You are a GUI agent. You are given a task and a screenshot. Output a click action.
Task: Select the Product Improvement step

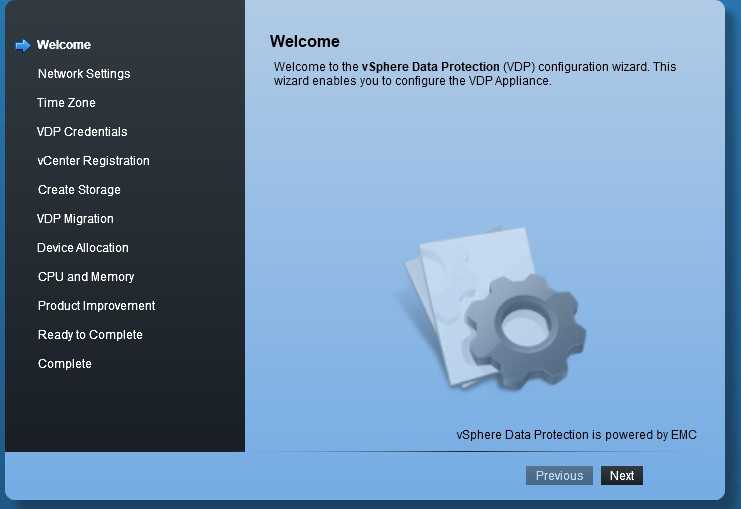click(x=96, y=306)
